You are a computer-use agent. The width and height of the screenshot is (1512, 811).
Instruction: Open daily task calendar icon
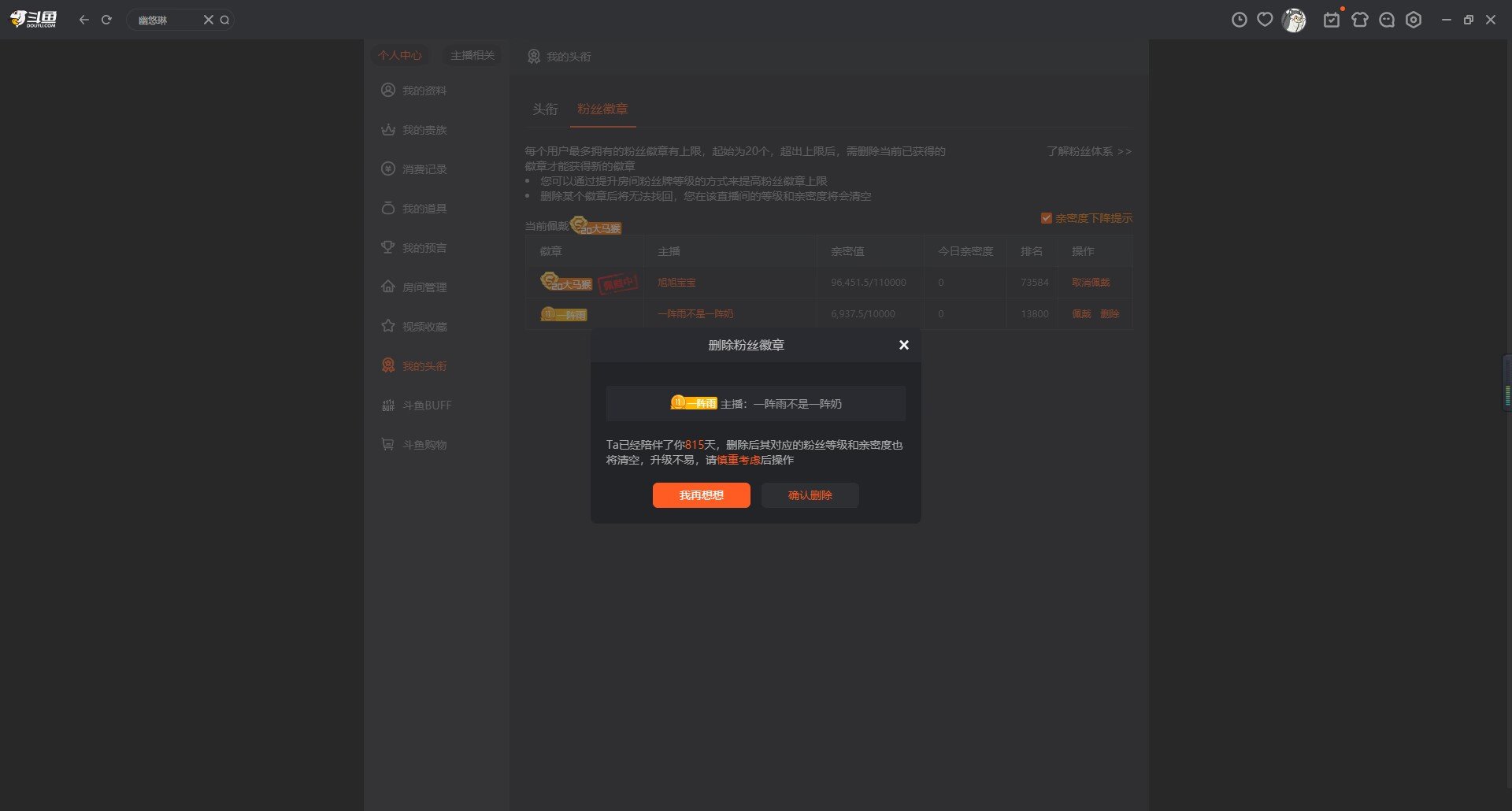pyautogui.click(x=1332, y=20)
